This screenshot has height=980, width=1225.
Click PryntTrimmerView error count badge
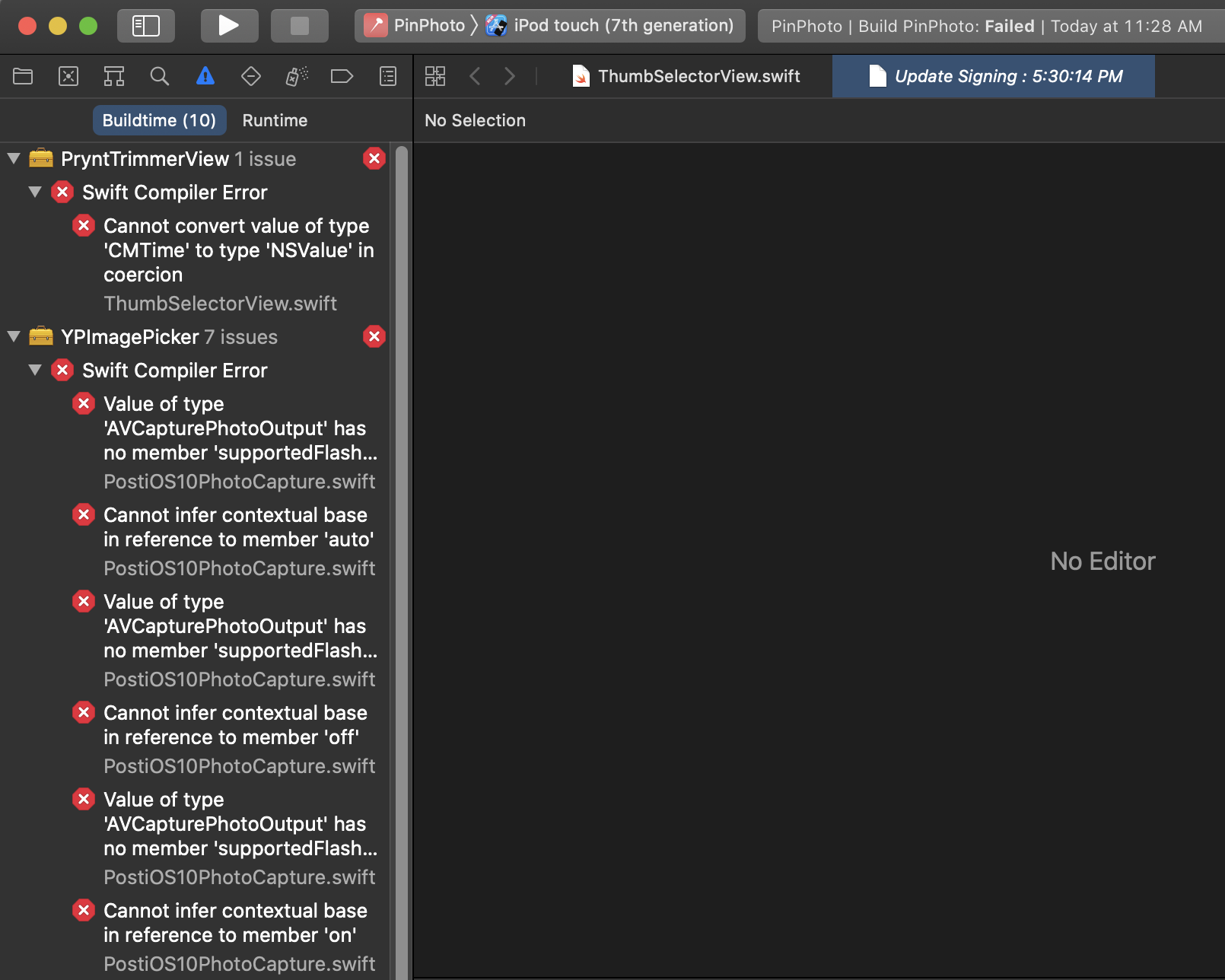(374, 159)
